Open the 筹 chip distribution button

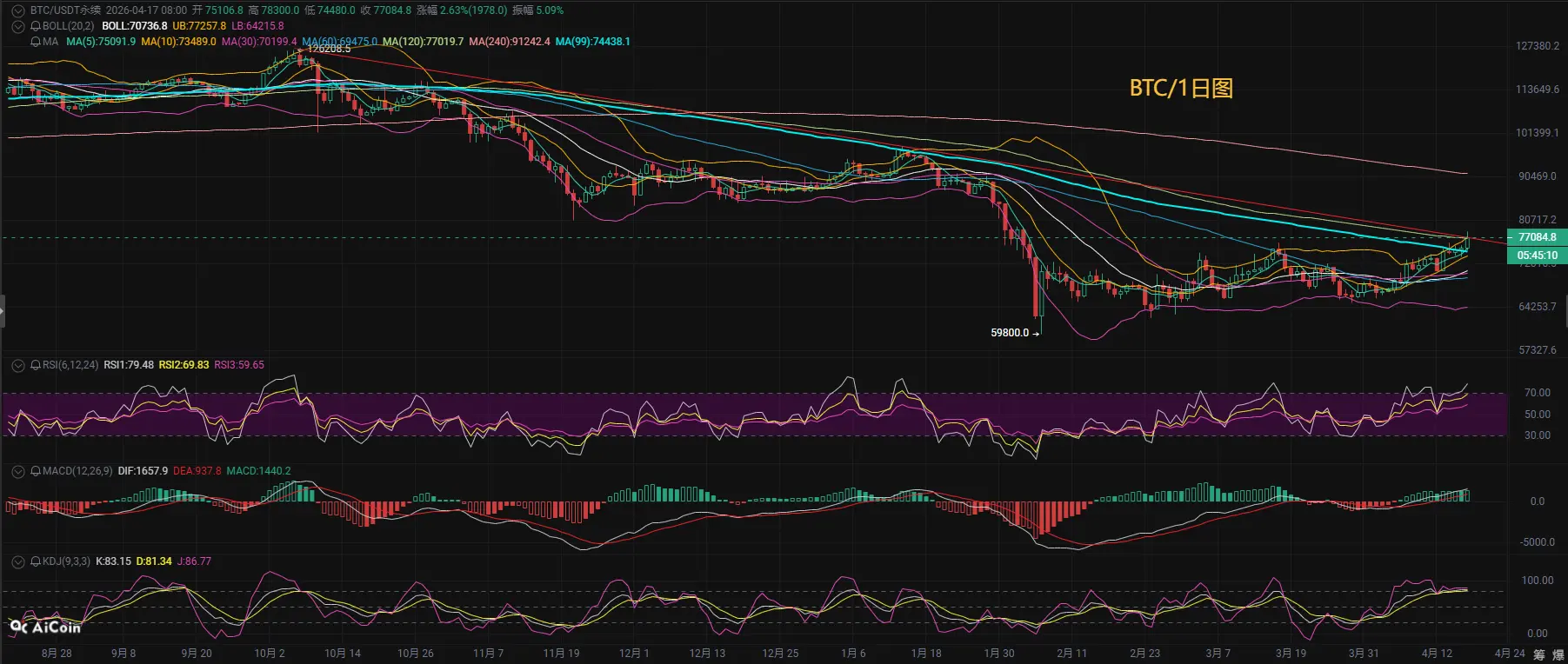(x=1538, y=654)
